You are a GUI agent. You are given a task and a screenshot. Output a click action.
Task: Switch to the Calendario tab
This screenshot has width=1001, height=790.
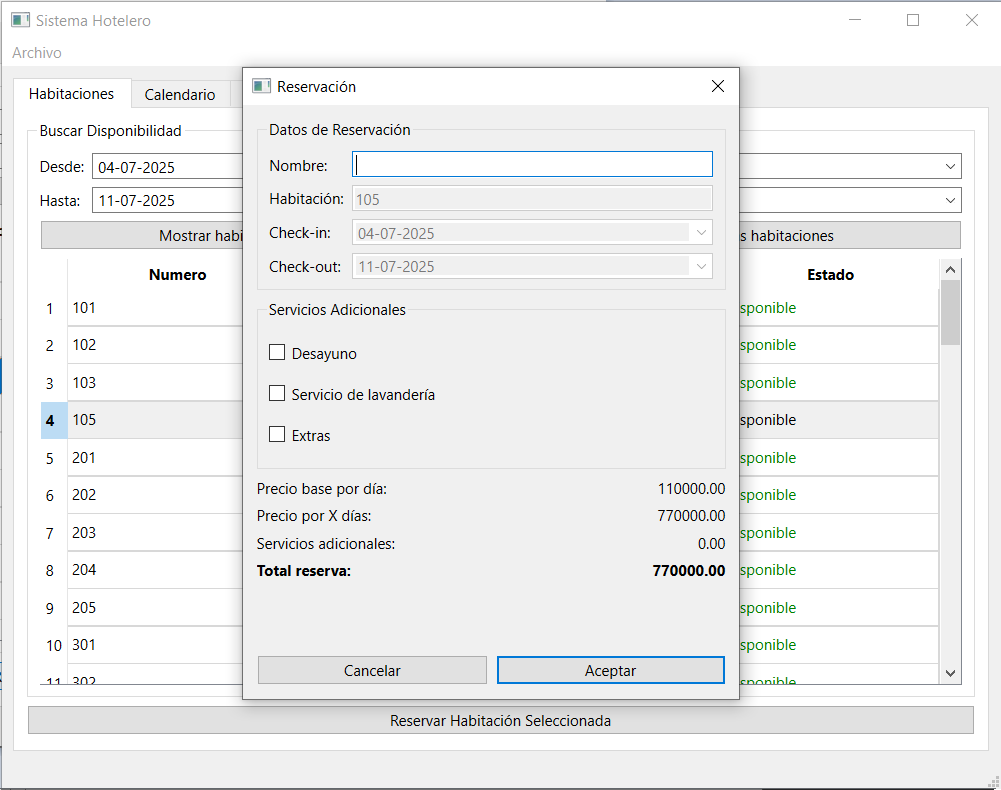point(180,95)
